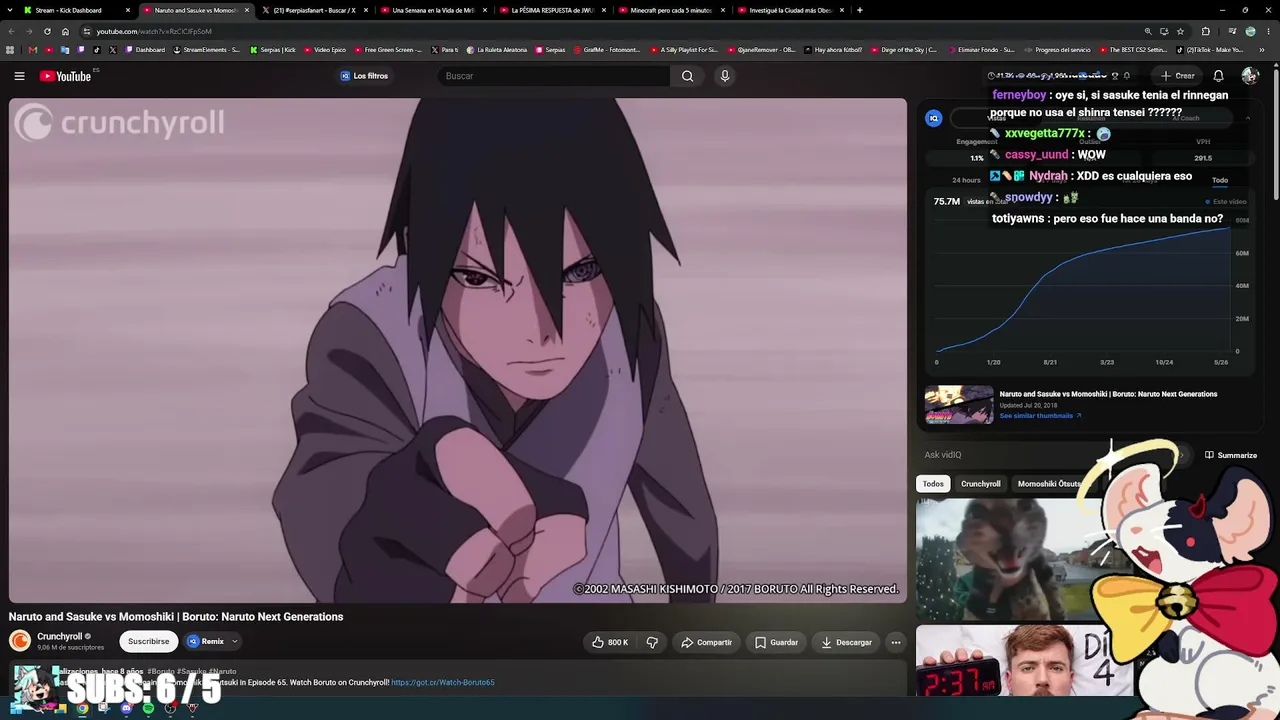Viewport: 1280px width, 720px height.
Task: Switch to the #serpiasfanart X tab
Action: 315,10
